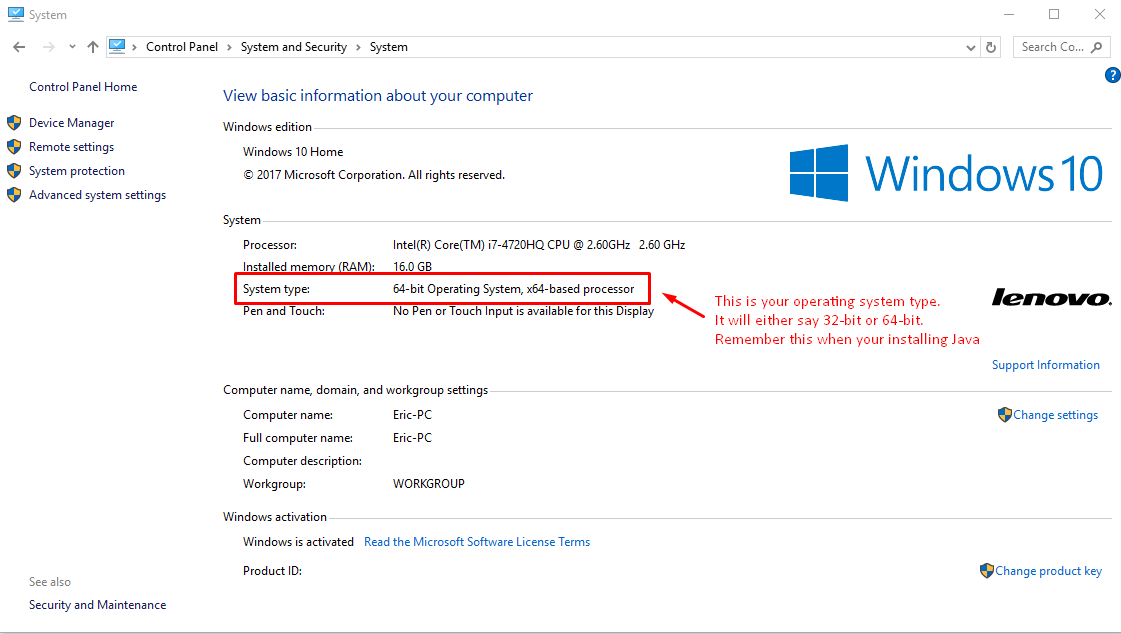Open Remote settings link
The image size is (1121, 634).
(71, 147)
